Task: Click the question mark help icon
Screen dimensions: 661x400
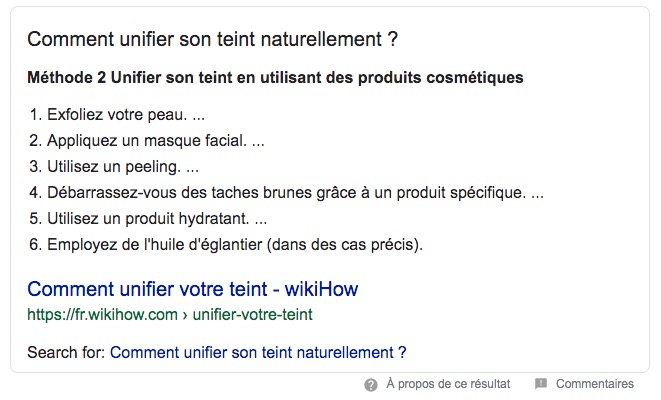Action: (x=371, y=384)
